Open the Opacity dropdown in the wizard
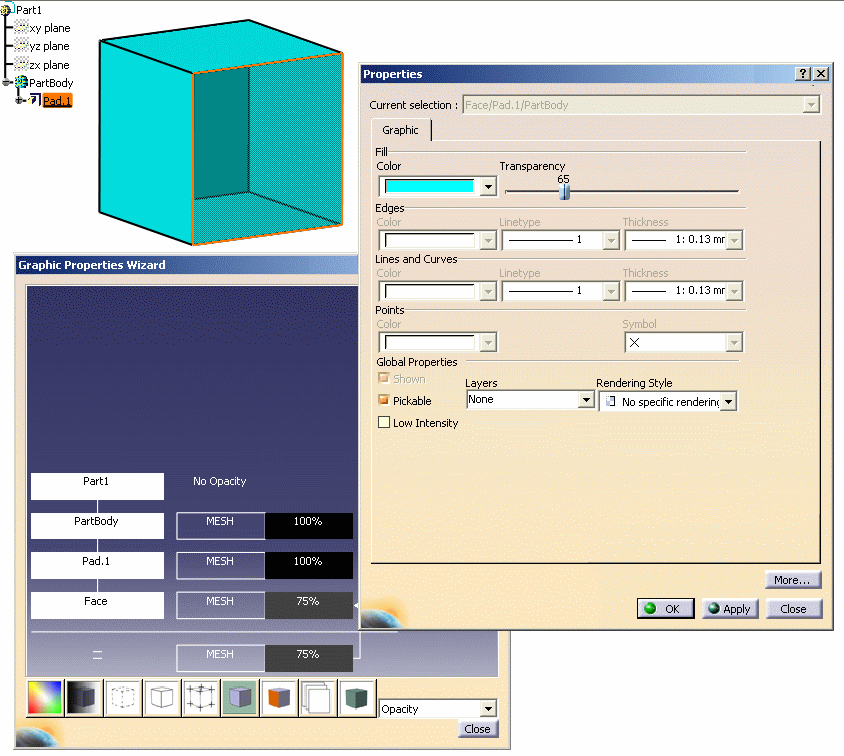 488,709
